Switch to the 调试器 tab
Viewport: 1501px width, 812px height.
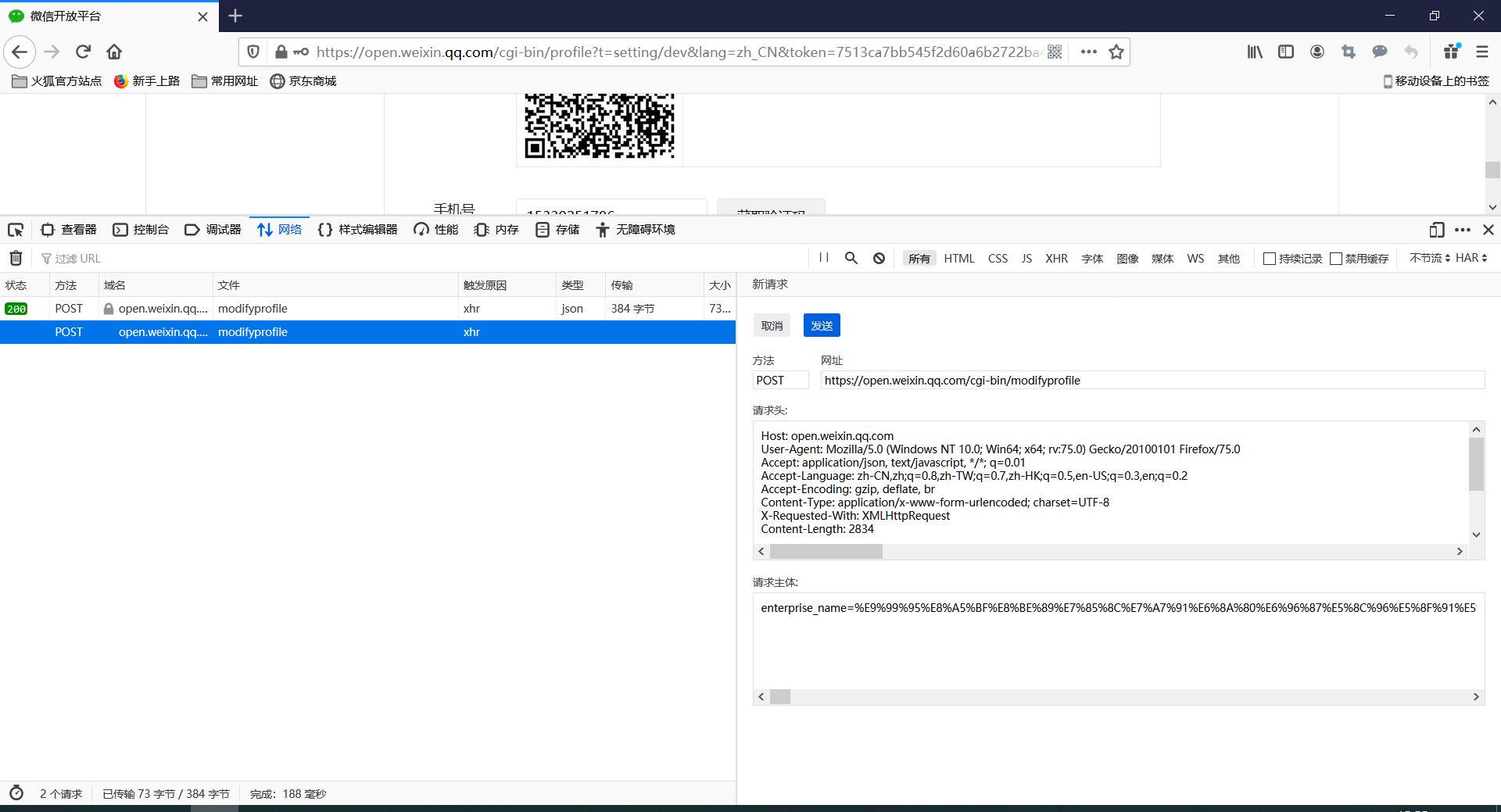(213, 230)
